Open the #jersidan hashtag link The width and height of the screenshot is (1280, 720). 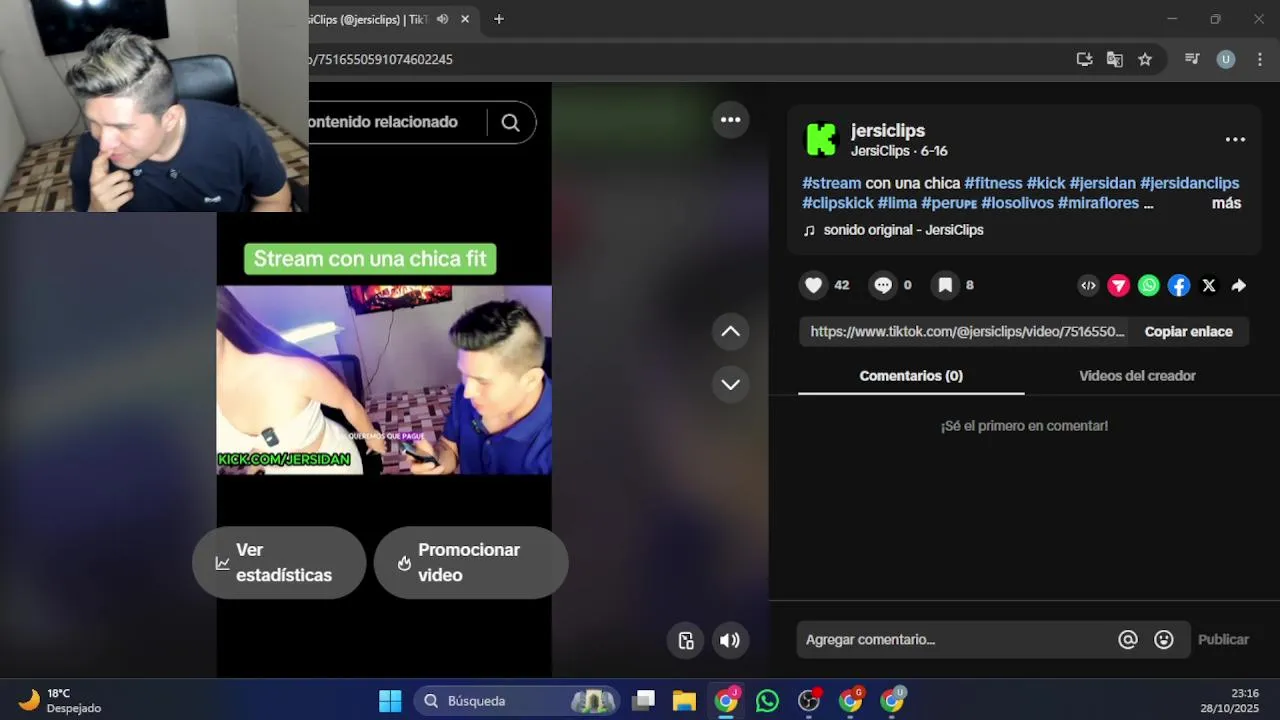pos(1102,183)
